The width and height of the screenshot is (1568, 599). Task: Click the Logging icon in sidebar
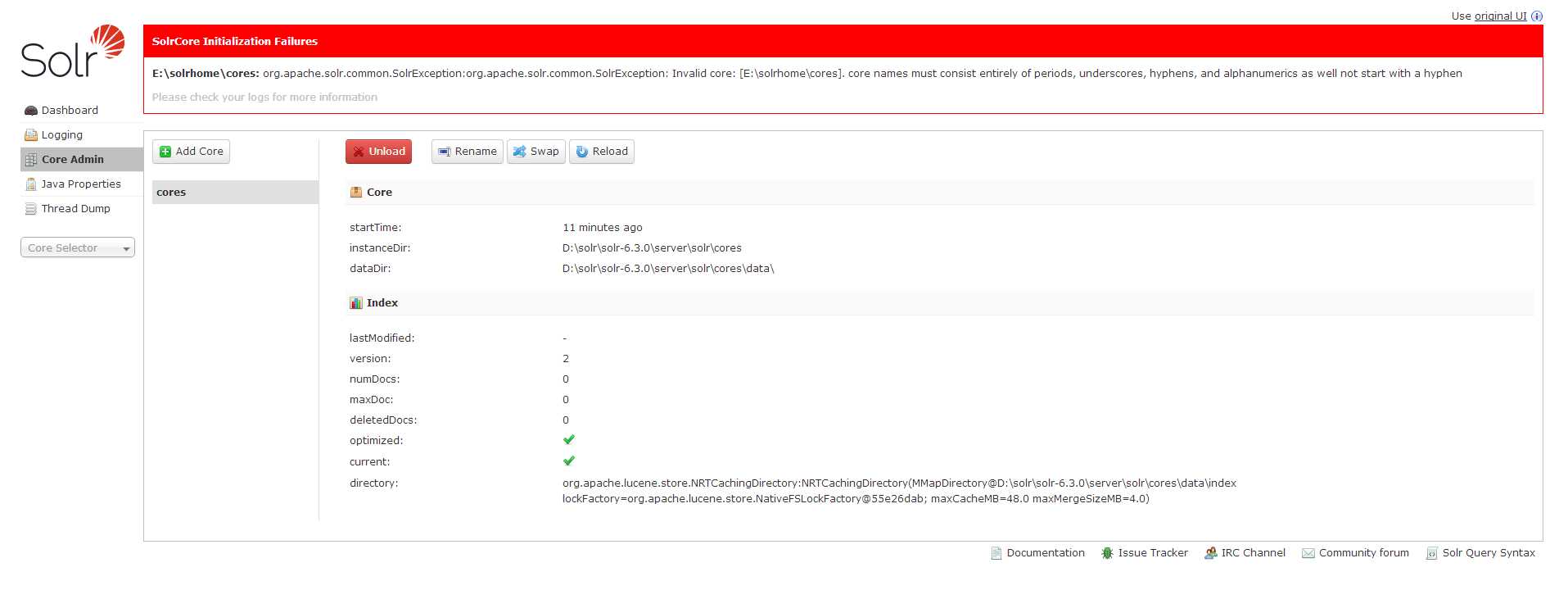tap(31, 135)
